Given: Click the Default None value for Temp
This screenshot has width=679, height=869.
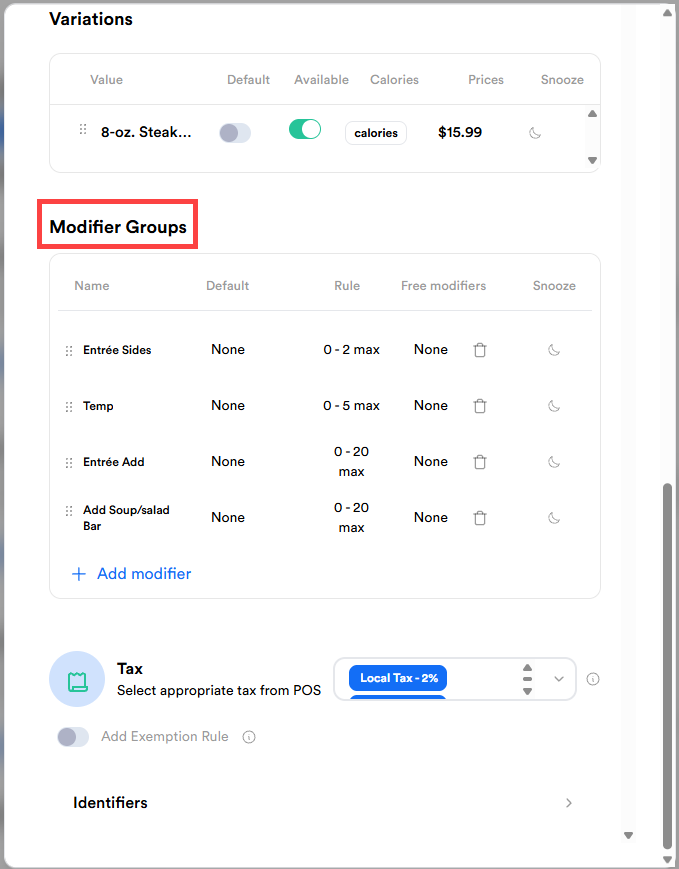Looking at the screenshot, I should coord(228,406).
